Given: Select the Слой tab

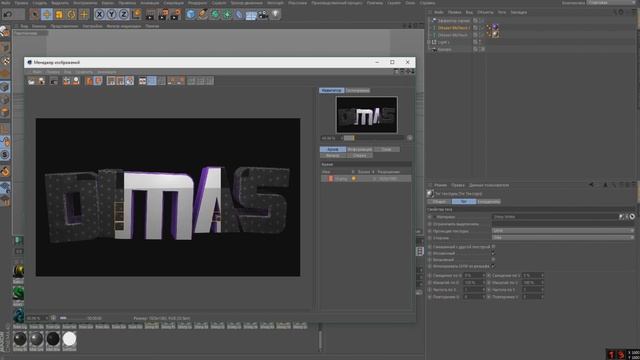Looking at the screenshot, I should tap(386, 149).
